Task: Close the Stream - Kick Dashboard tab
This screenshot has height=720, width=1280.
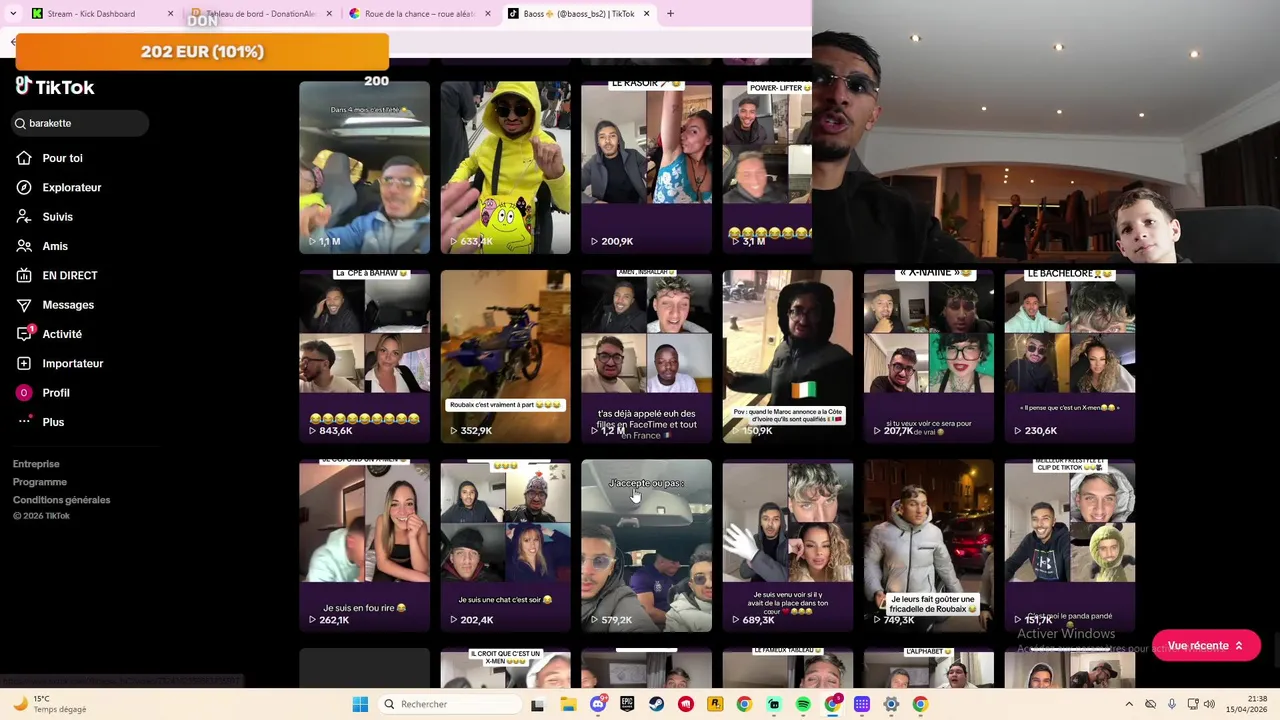Action: pyautogui.click(x=170, y=14)
